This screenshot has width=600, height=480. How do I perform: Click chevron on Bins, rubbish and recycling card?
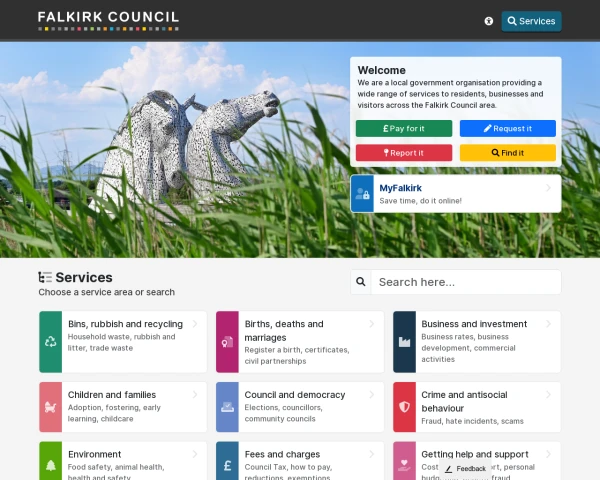pyautogui.click(x=195, y=324)
